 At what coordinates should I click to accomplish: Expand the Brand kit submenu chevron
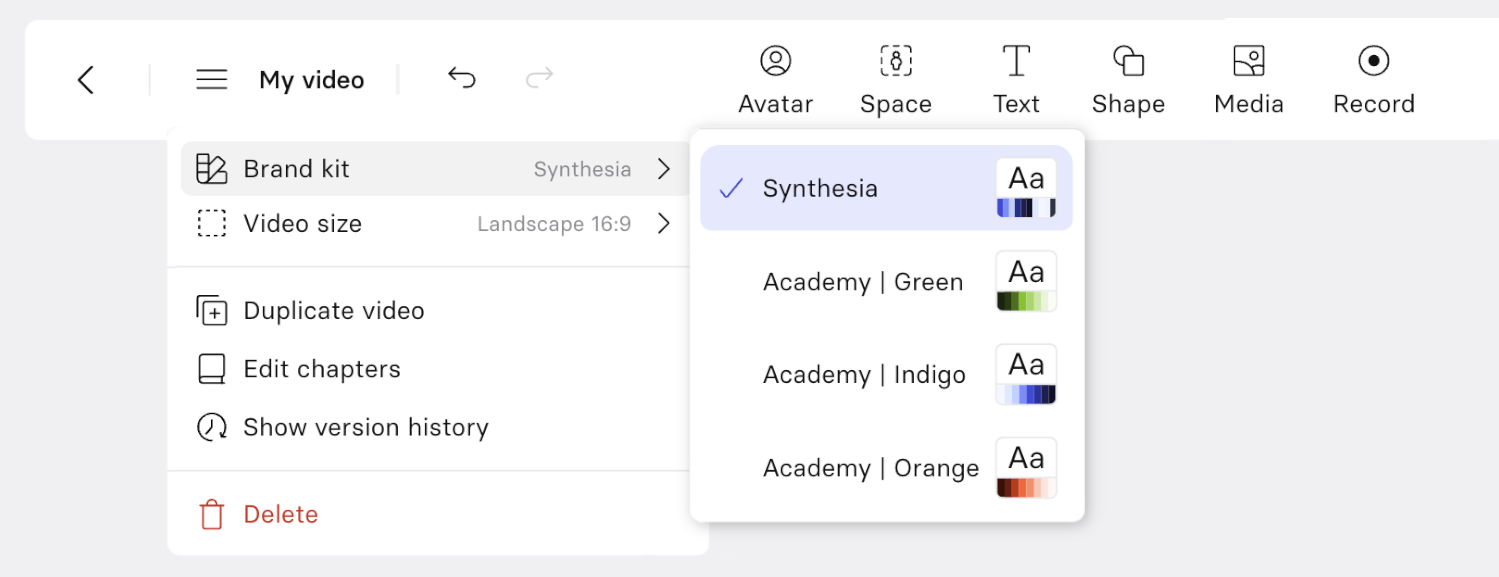663,169
